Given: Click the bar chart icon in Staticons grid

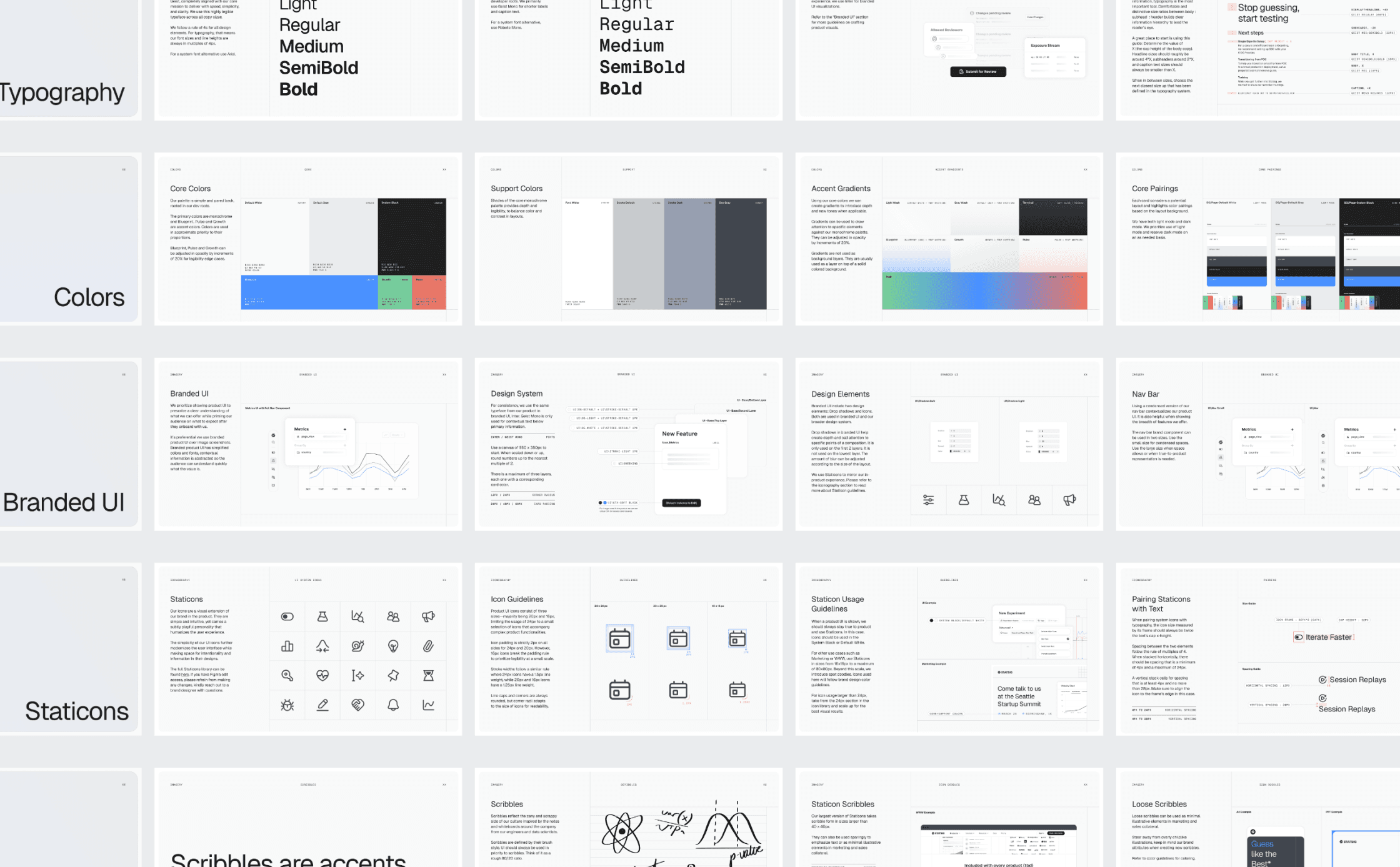Looking at the screenshot, I should pyautogui.click(x=287, y=646).
